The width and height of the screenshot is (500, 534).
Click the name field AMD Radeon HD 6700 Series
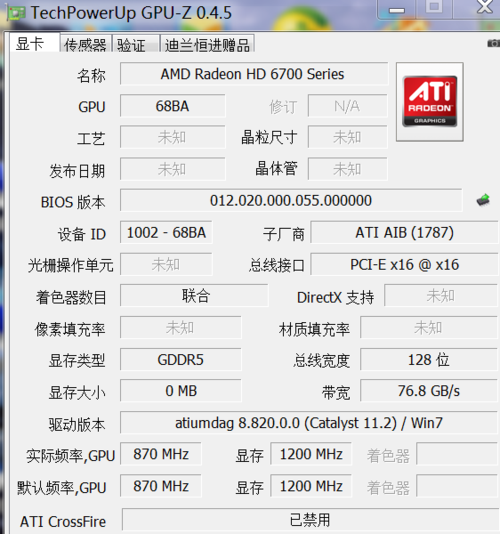(254, 74)
